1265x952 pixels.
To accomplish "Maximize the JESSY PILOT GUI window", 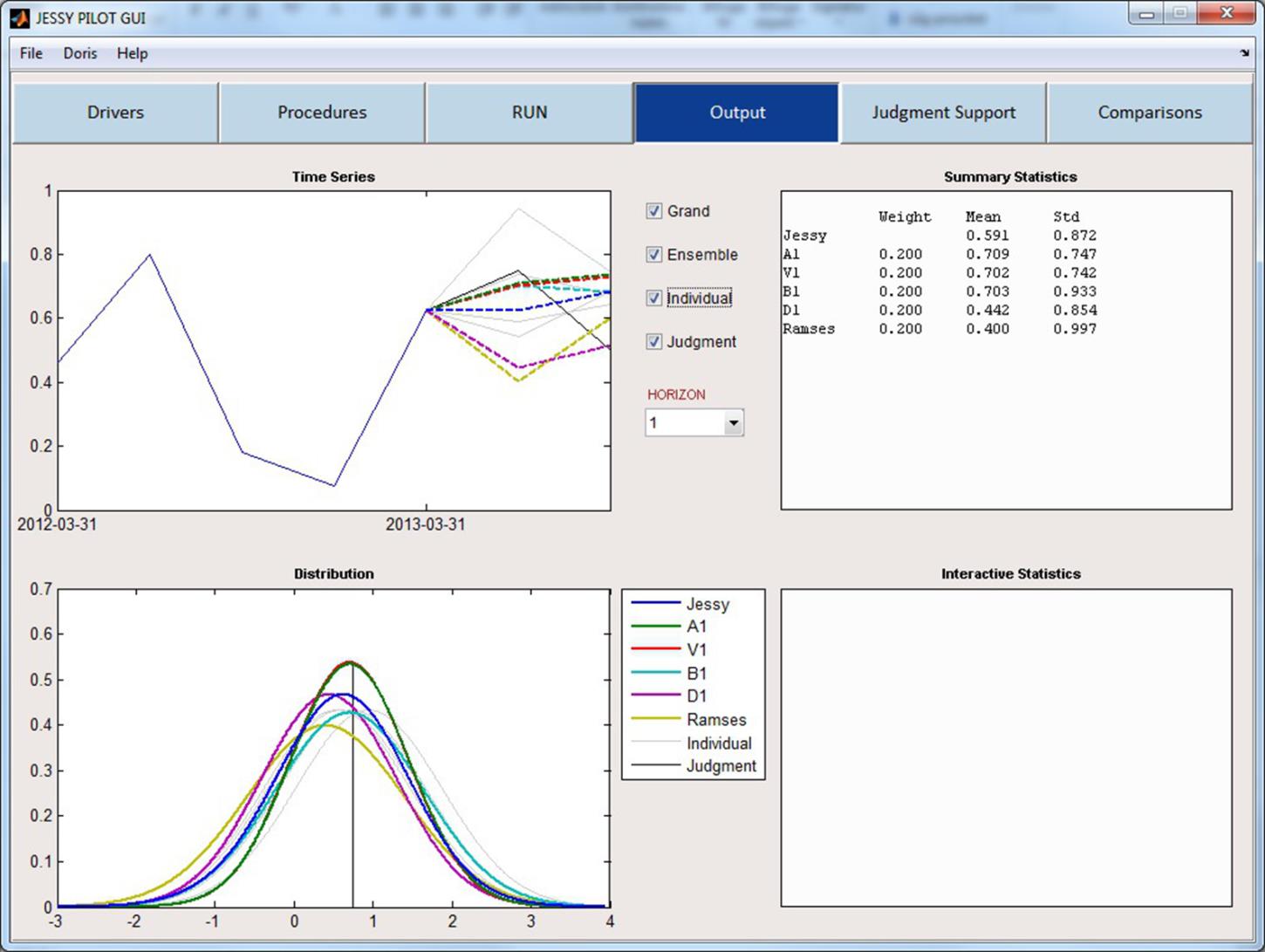I will (x=1180, y=13).
